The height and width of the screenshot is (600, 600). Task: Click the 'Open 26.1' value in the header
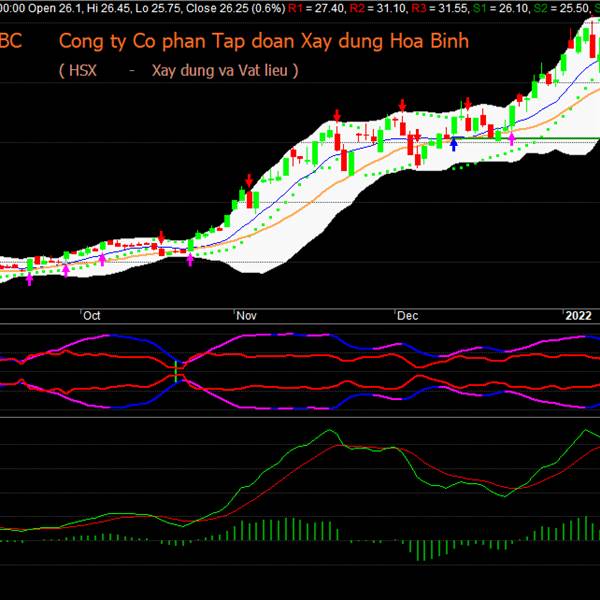click(55, 8)
